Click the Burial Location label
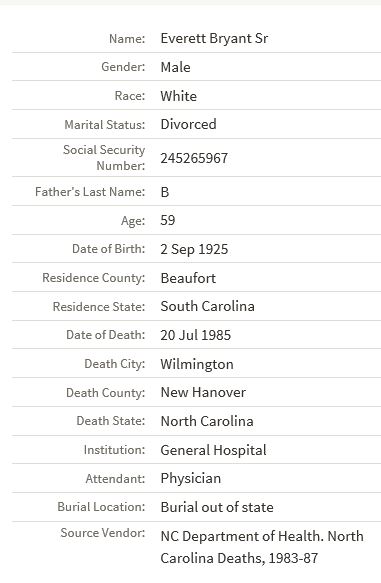This screenshot has height=583, width=381. (101, 507)
